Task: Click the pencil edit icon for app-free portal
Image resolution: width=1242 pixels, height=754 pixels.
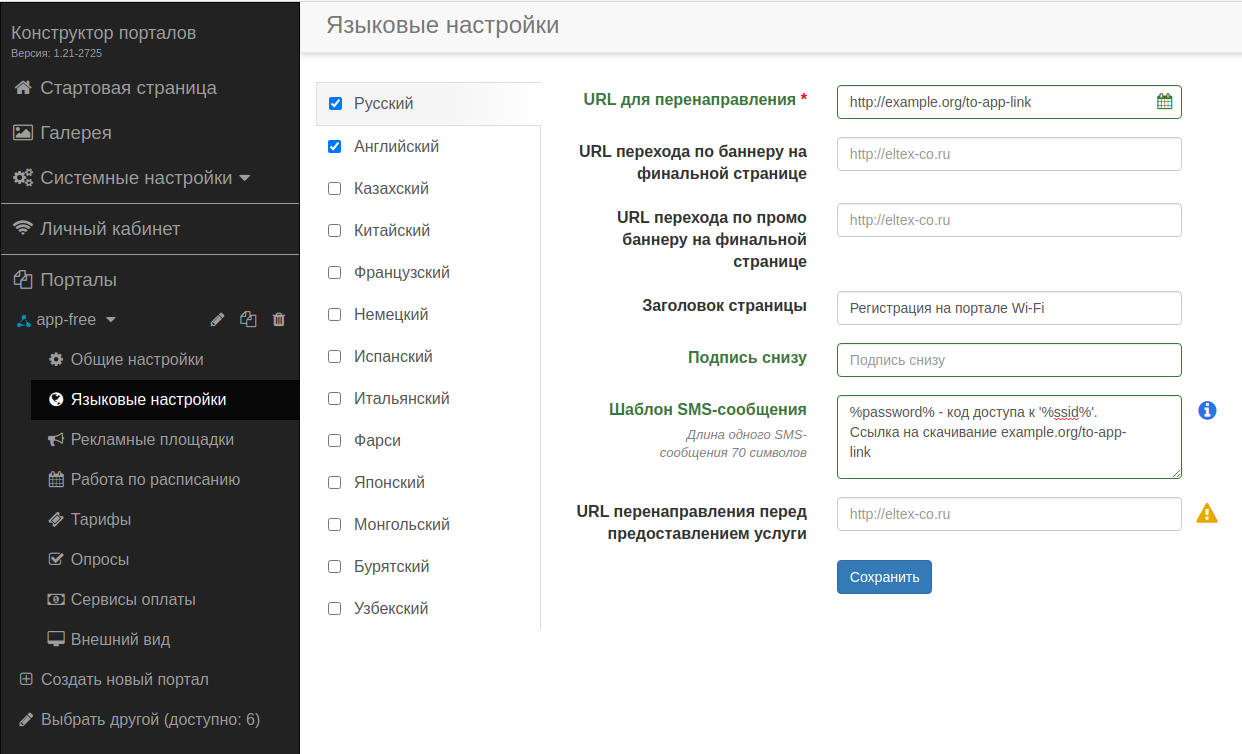Action: pyautogui.click(x=217, y=320)
